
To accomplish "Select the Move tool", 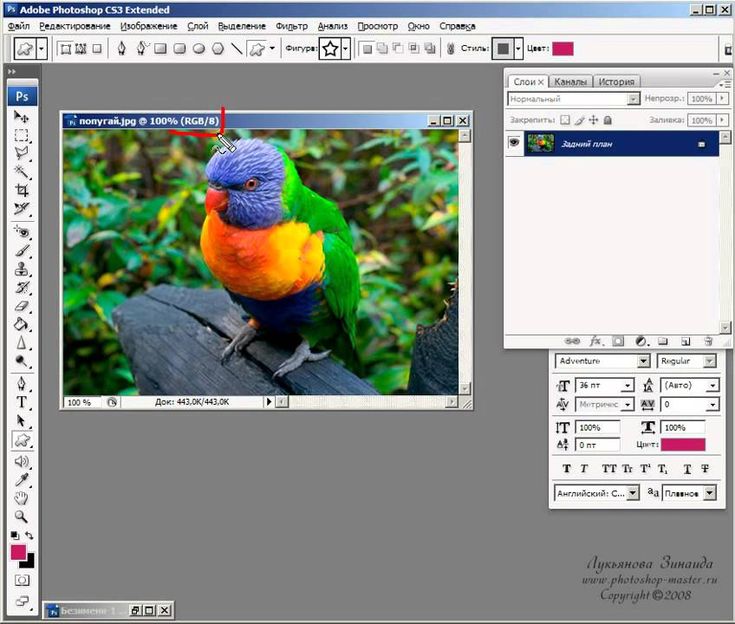I will pos(21,116).
